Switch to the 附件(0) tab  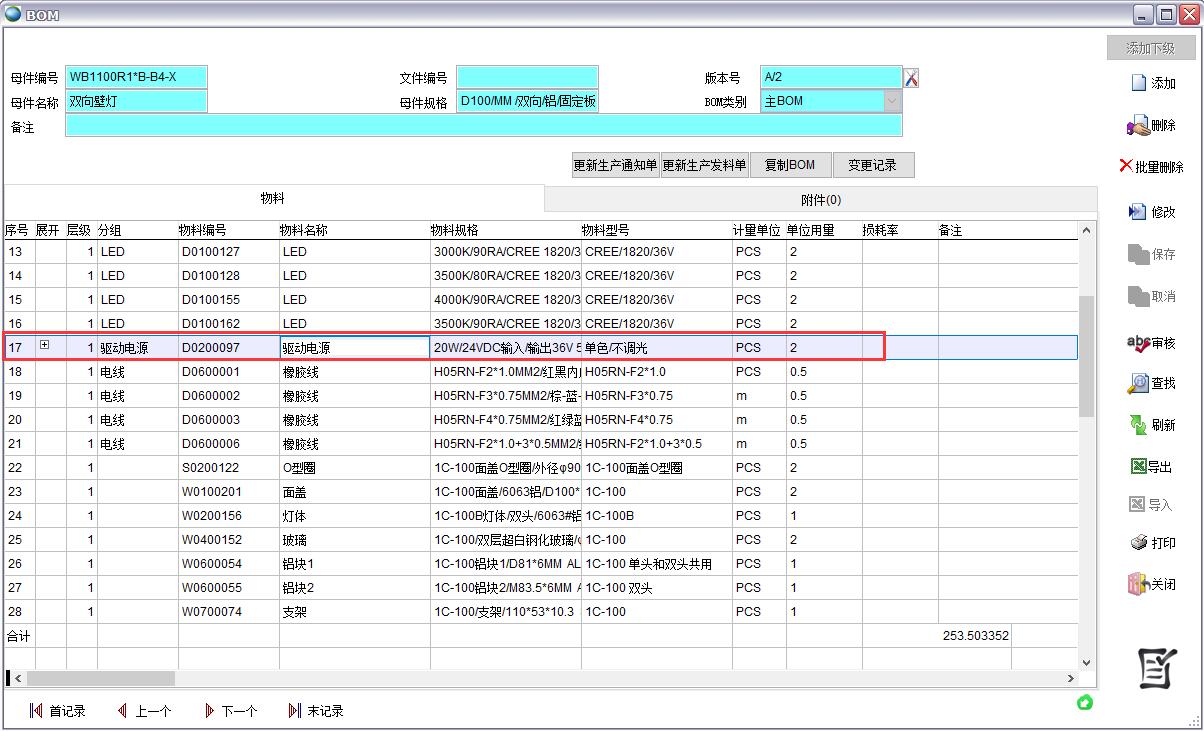821,199
